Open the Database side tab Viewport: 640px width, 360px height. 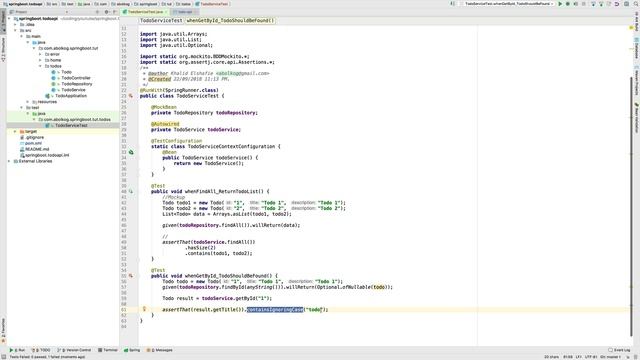pos(637,48)
